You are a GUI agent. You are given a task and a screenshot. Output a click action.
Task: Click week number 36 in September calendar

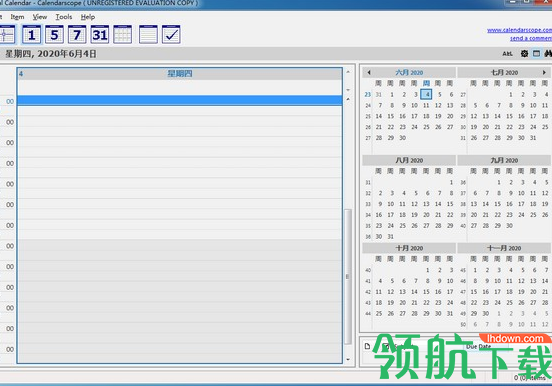click(463, 182)
